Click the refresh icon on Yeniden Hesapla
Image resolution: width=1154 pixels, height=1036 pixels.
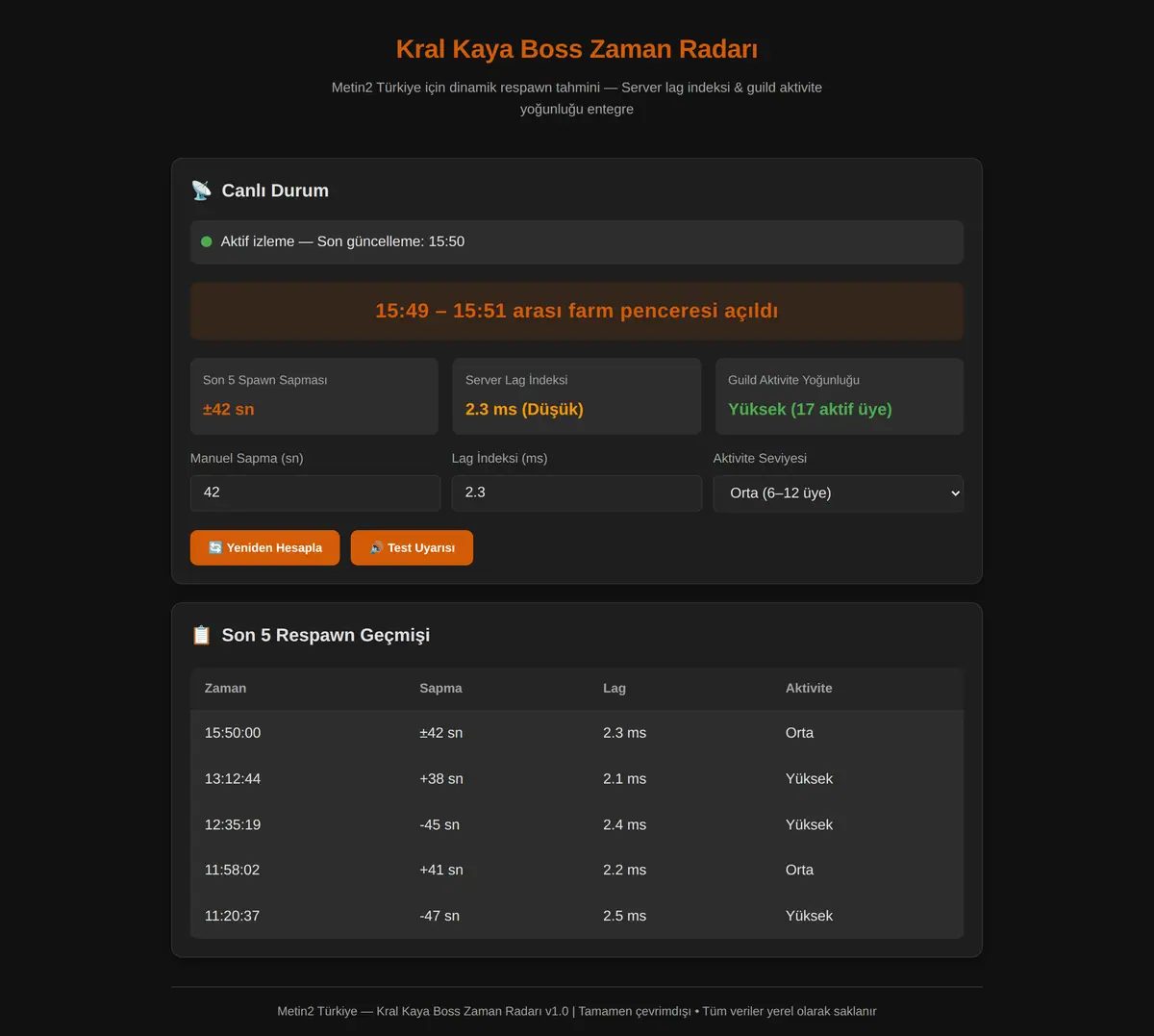[x=215, y=547]
